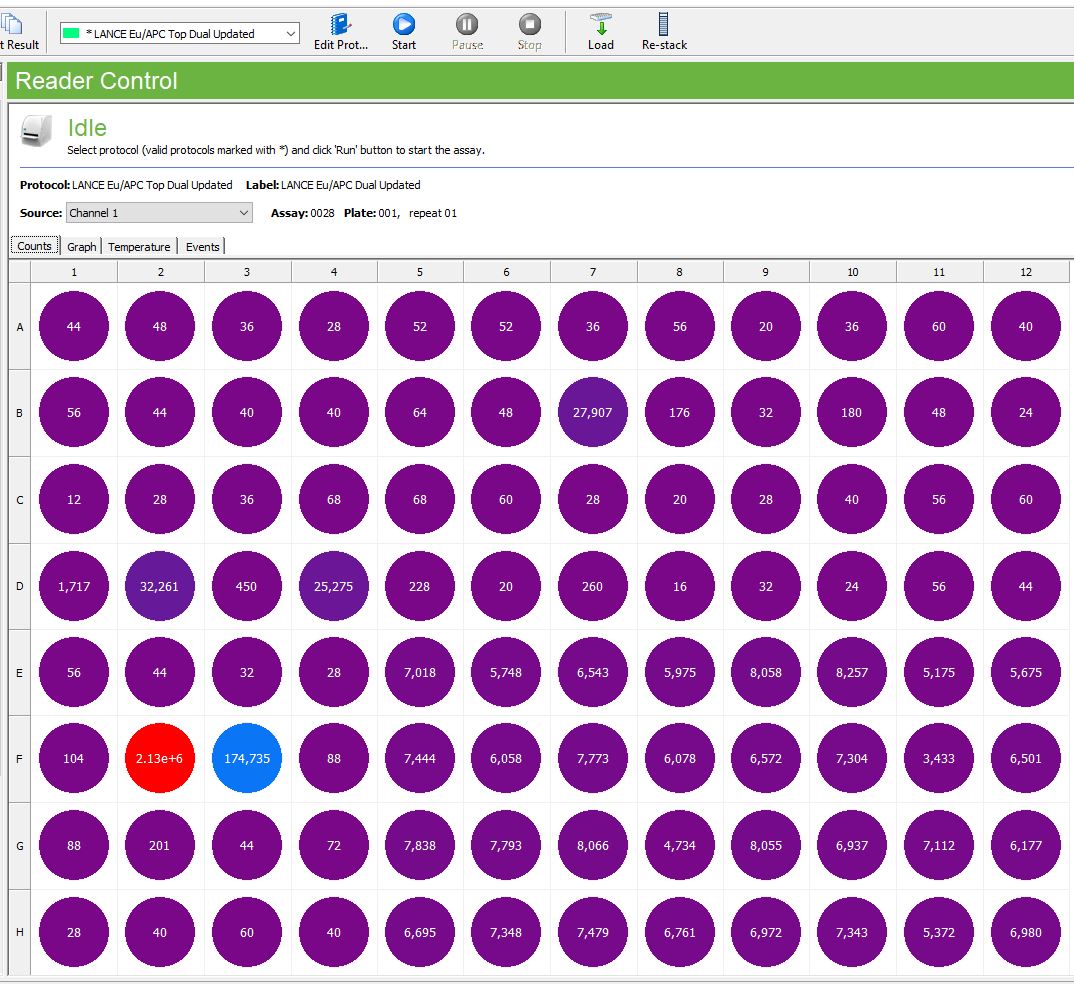Select well D2 showing 32,261

click(x=160, y=586)
